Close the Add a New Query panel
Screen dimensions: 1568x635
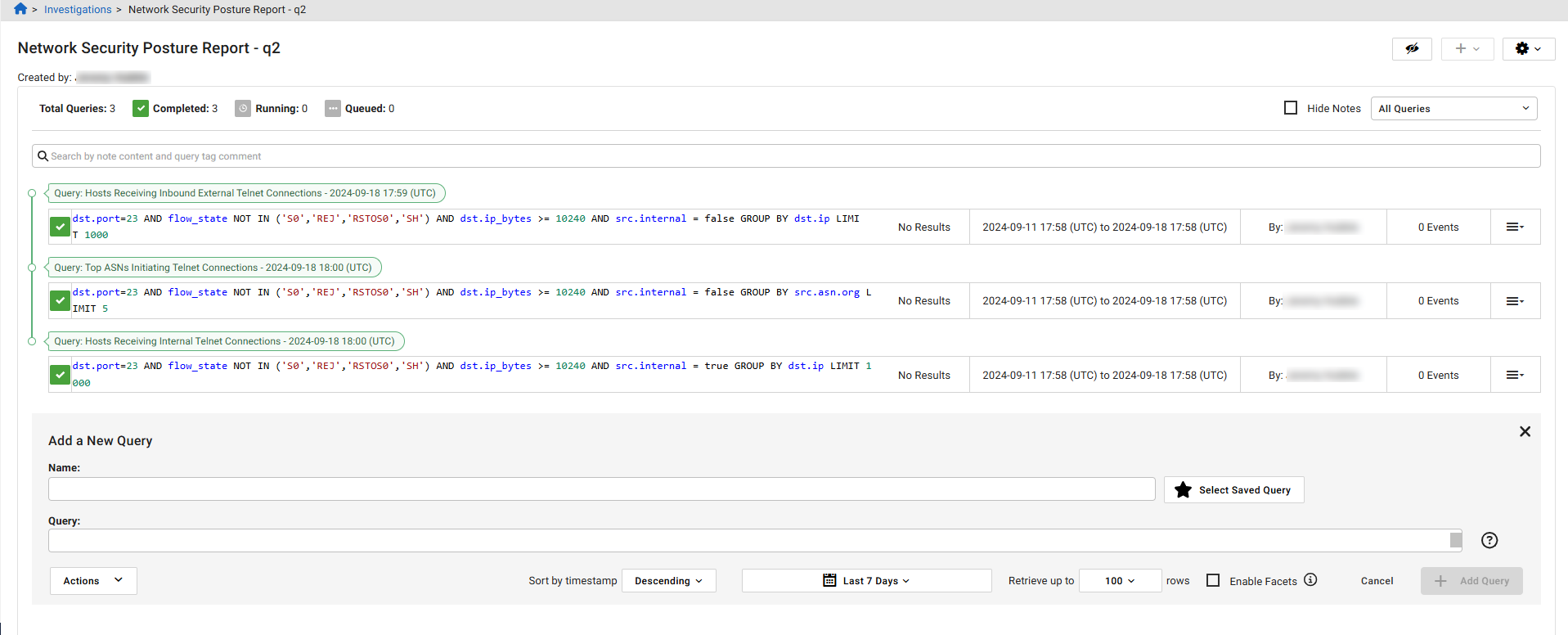click(1525, 432)
